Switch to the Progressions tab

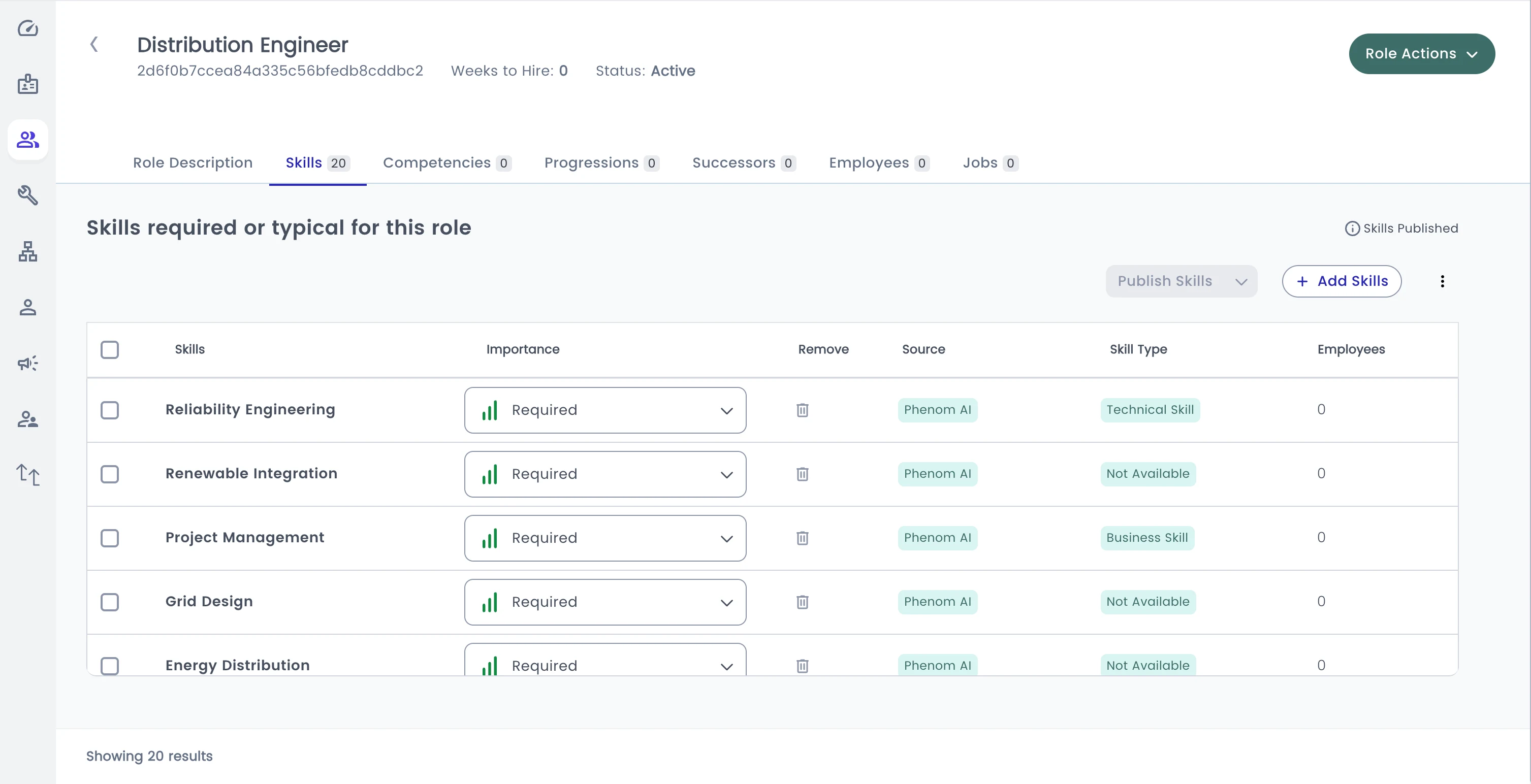(x=601, y=162)
